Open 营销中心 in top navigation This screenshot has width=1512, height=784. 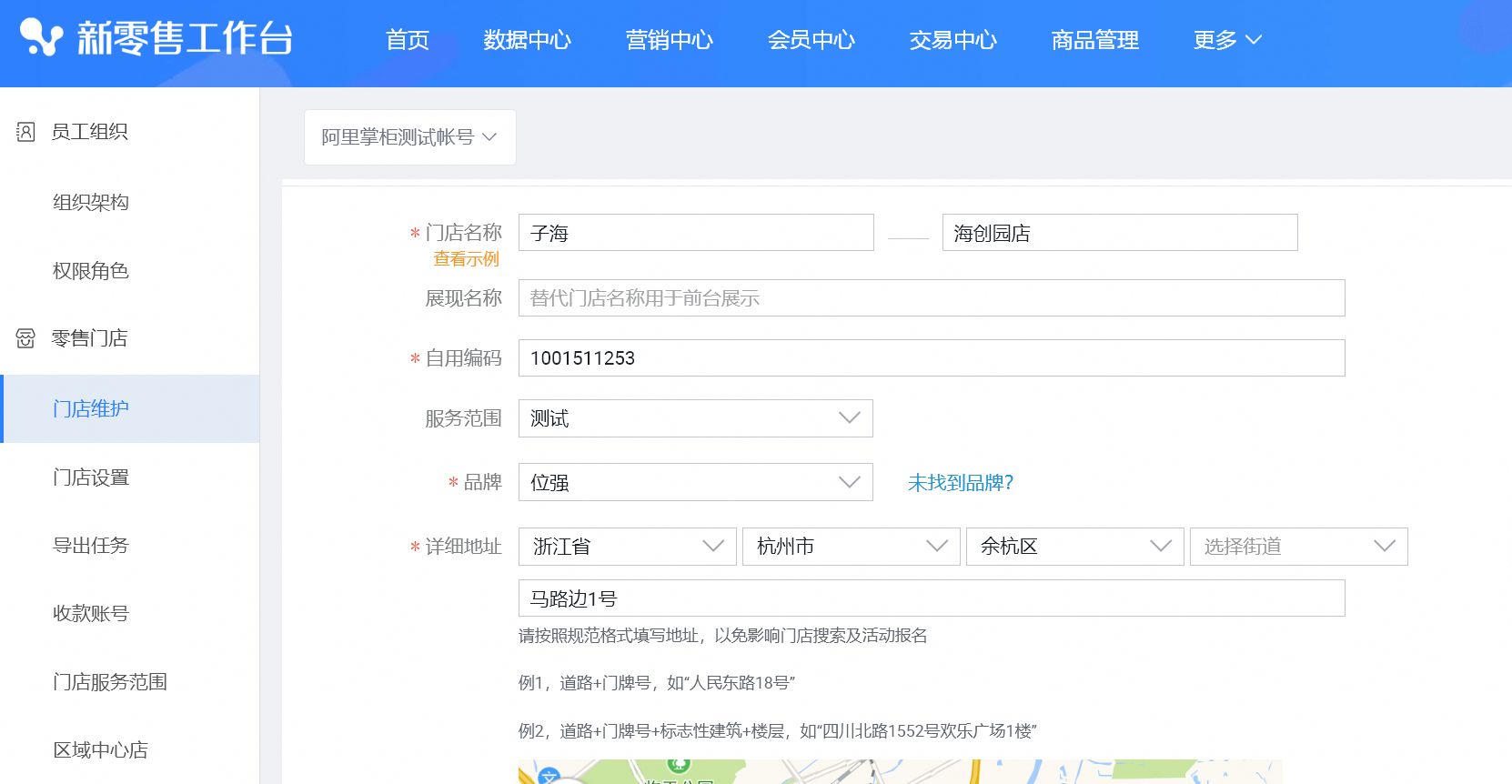coord(669,40)
